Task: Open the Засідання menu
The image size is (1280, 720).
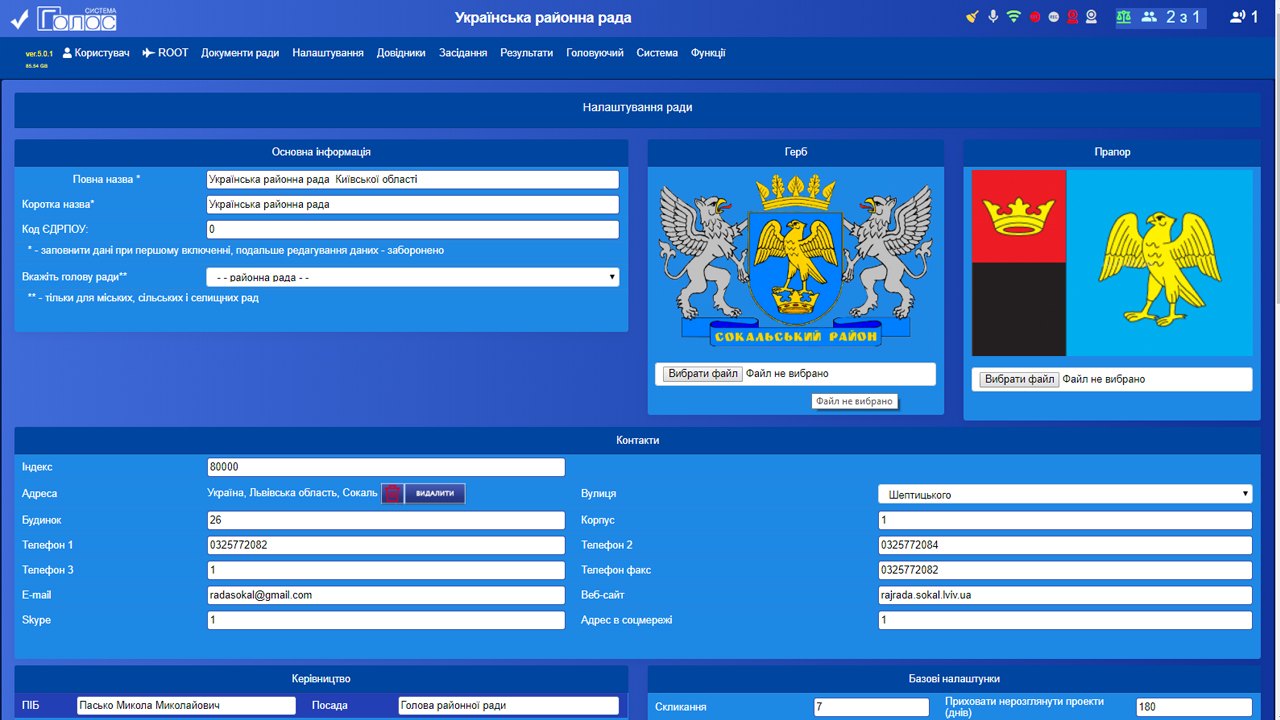Action: click(463, 53)
